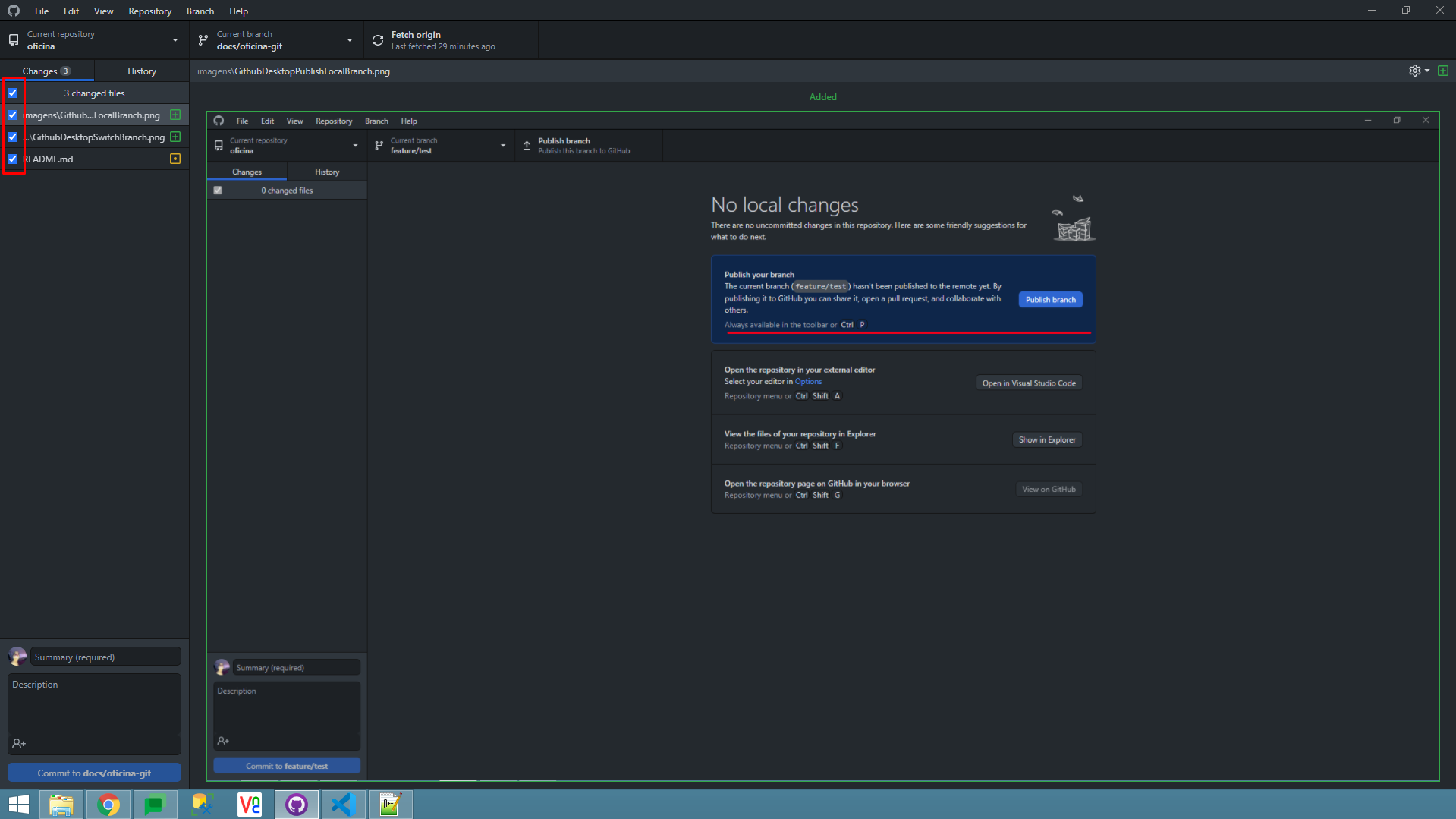Open Visual Studio Code from the taskbar
This screenshot has width=1456, height=819.
pyautogui.click(x=344, y=805)
